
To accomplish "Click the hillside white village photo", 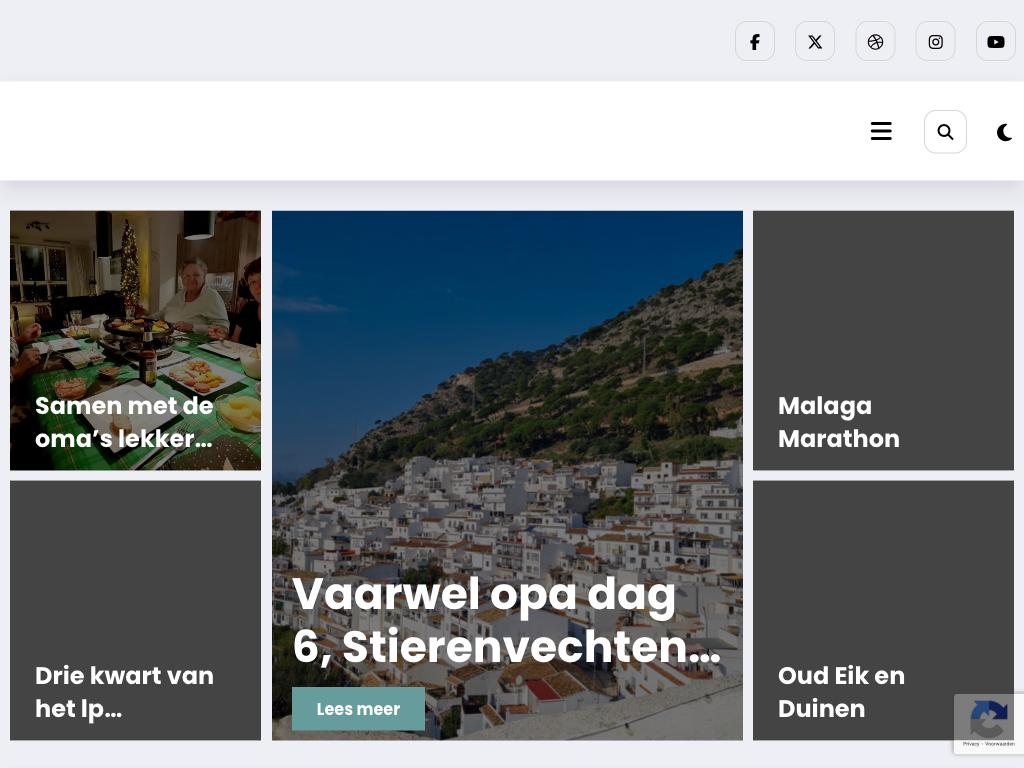I will (x=507, y=400).
